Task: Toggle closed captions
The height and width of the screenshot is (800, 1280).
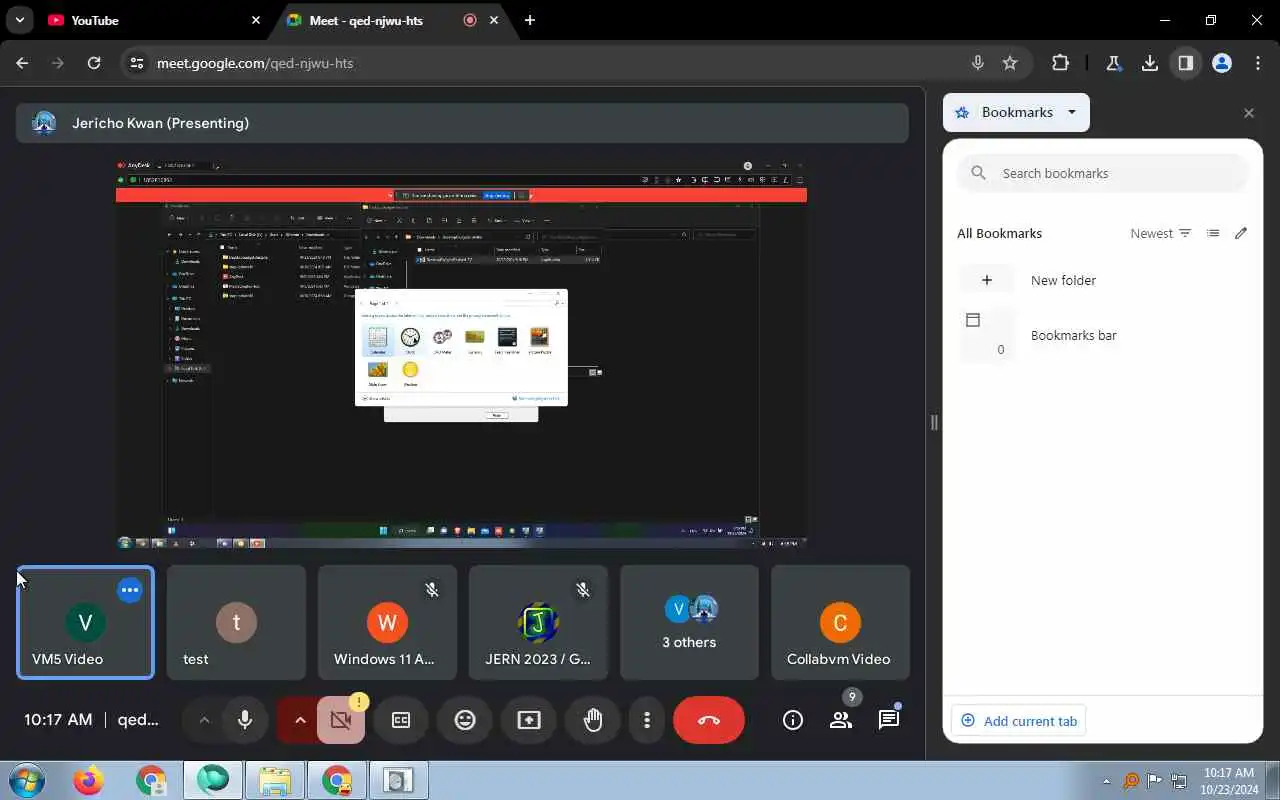Action: (401, 720)
